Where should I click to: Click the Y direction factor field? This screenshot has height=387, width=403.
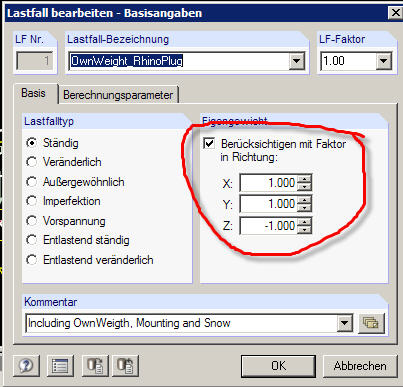pyautogui.click(x=268, y=204)
